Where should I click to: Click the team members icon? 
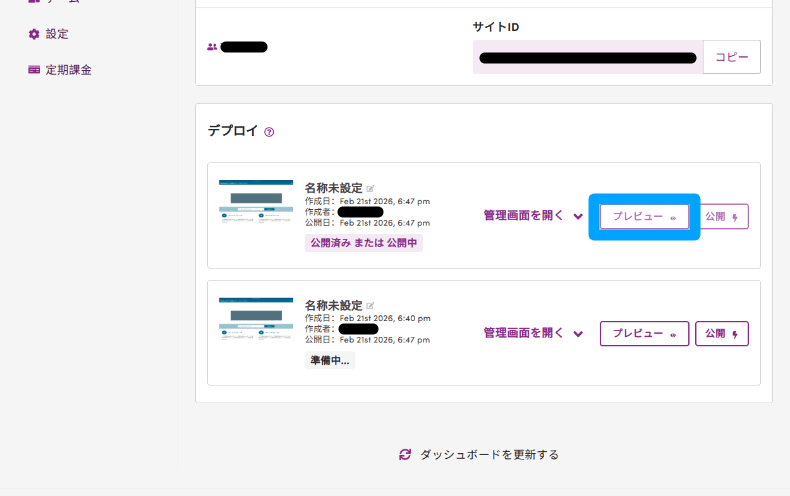point(212,47)
